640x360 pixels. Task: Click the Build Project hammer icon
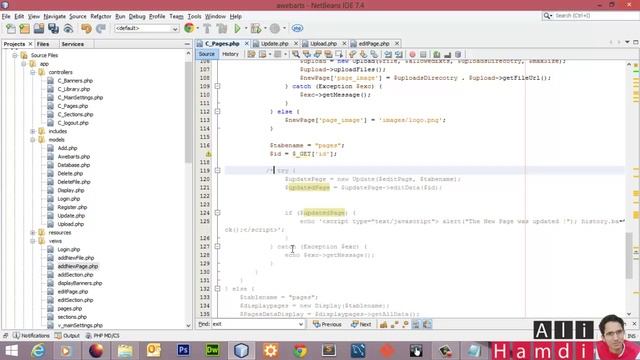207,29
